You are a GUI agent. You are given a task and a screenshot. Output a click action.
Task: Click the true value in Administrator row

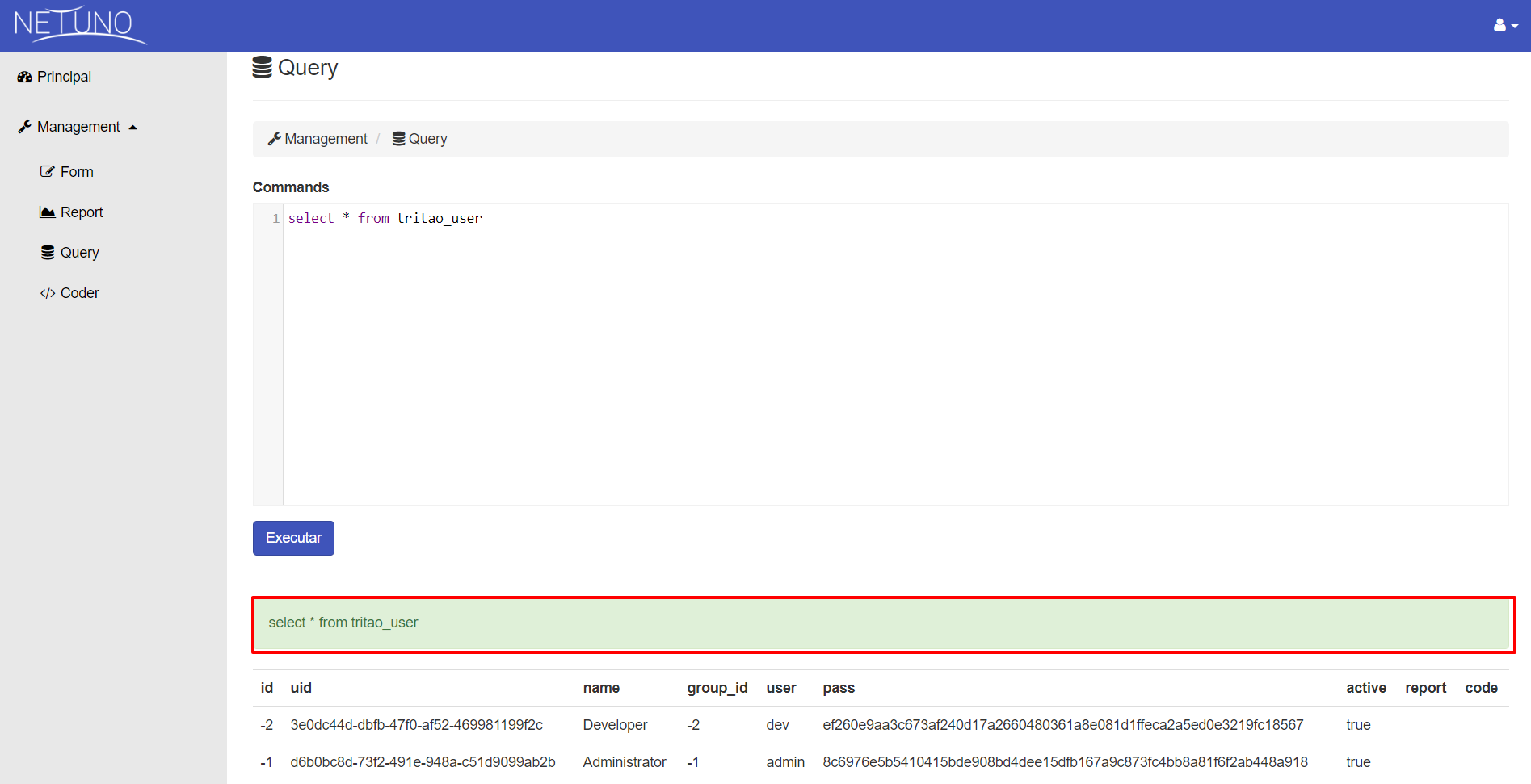[x=1358, y=762]
